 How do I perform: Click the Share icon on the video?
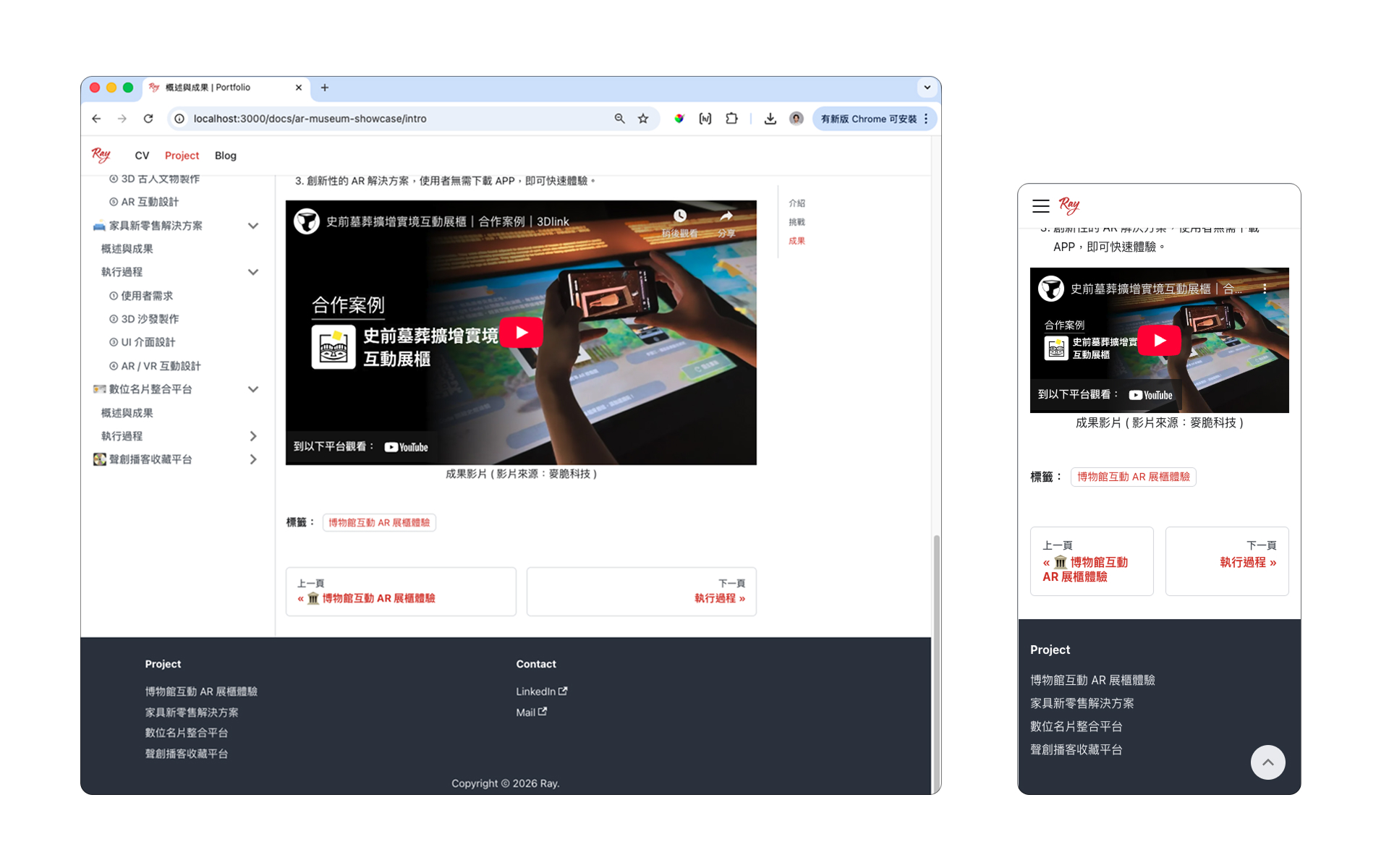point(726,216)
